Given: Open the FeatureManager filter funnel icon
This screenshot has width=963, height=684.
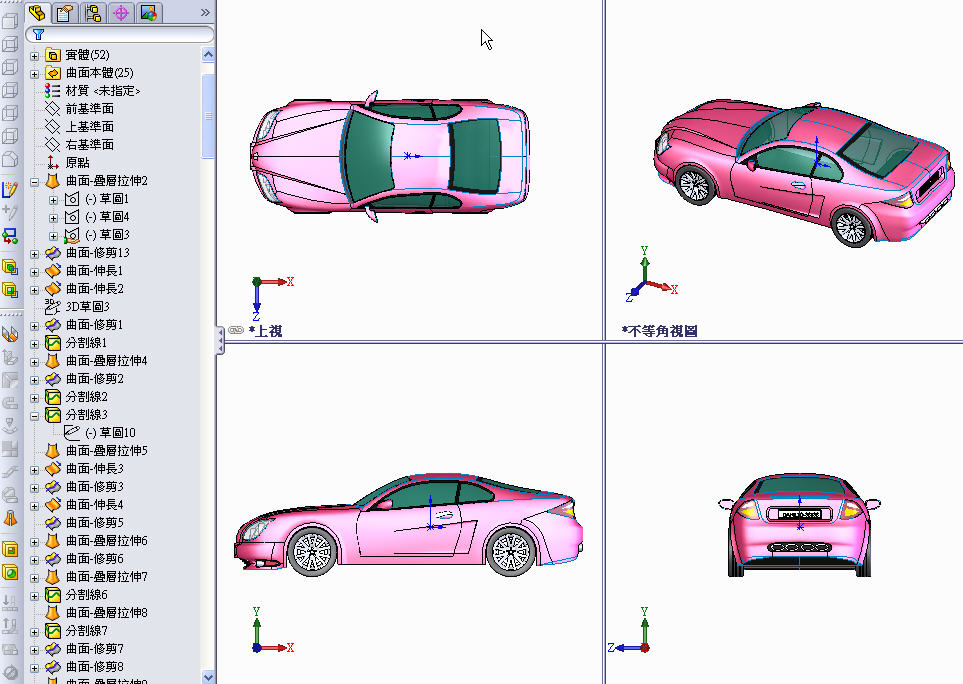Looking at the screenshot, I should 39,34.
